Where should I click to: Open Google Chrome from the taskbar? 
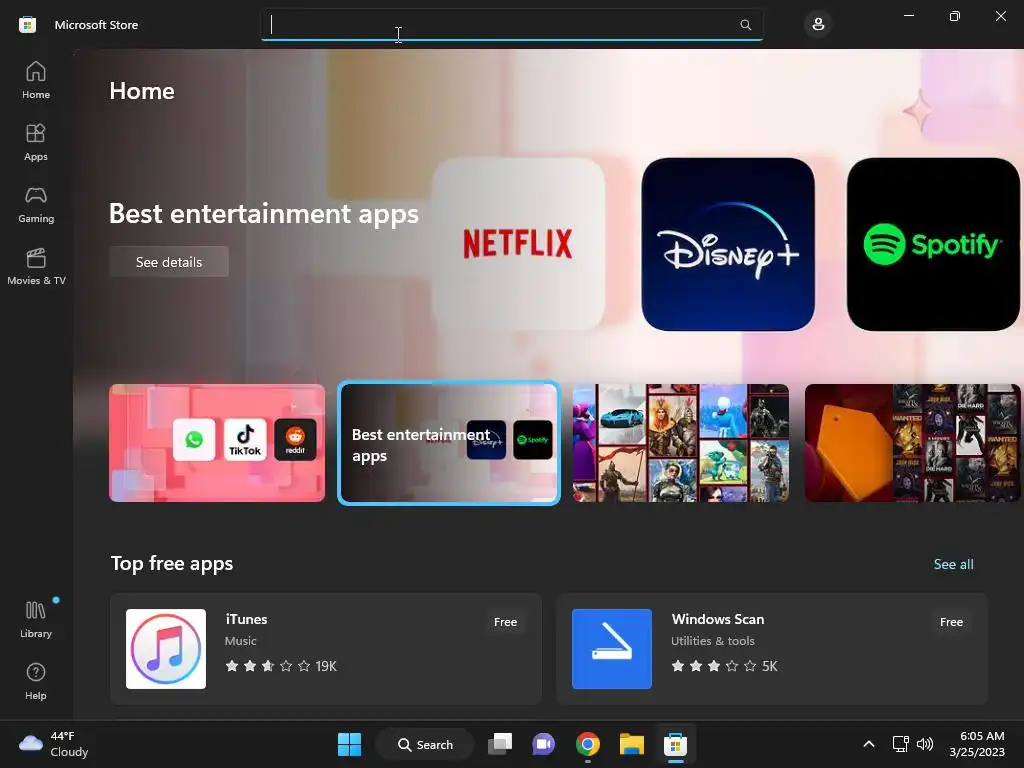pos(588,744)
